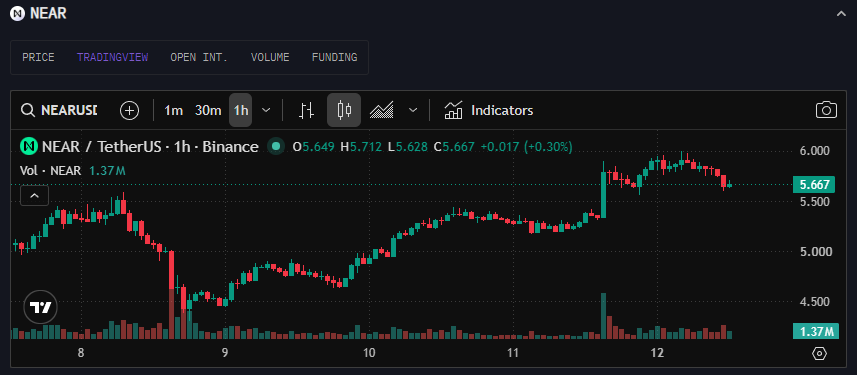Image resolution: width=857 pixels, height=375 pixels.
Task: Click the green market status dot
Action: click(x=276, y=147)
